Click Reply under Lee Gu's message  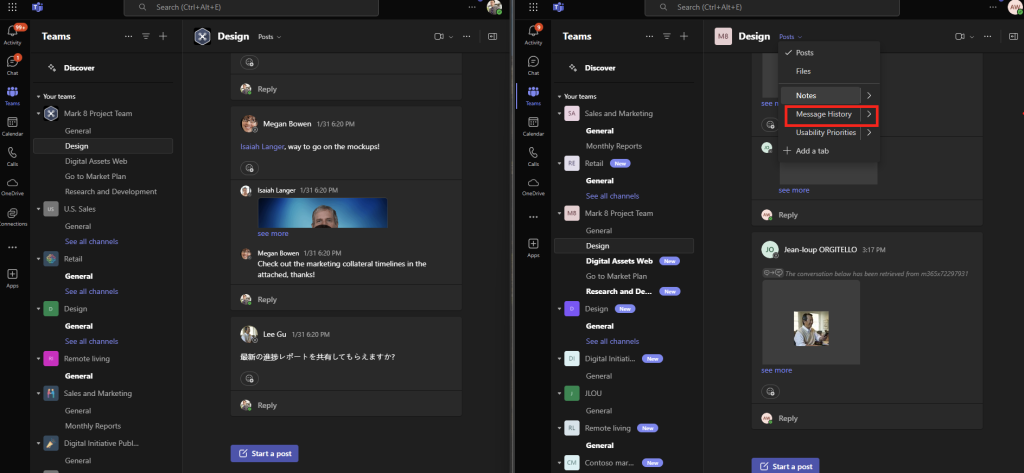(267, 405)
